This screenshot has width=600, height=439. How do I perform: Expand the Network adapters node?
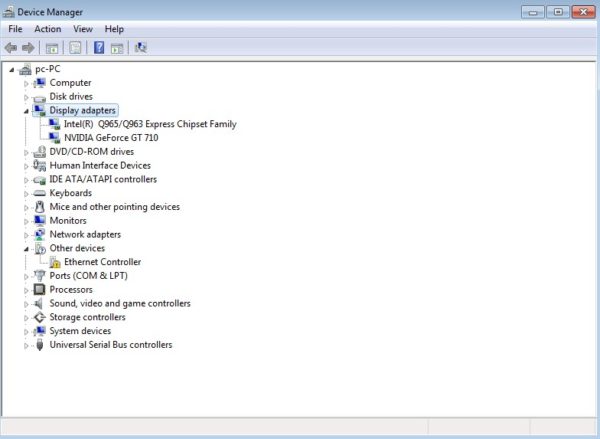(27, 235)
